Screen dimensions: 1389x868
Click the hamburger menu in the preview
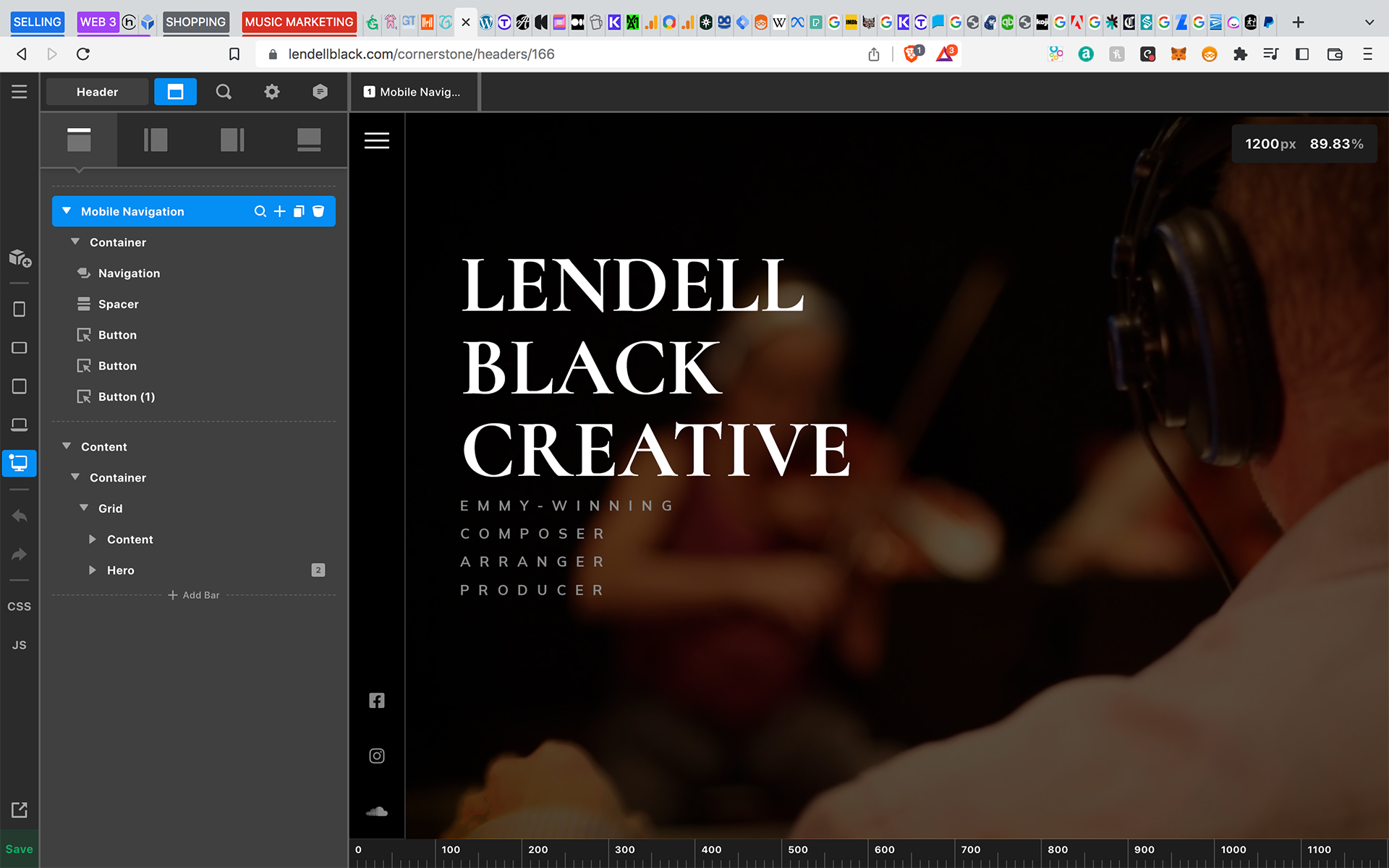(376, 140)
